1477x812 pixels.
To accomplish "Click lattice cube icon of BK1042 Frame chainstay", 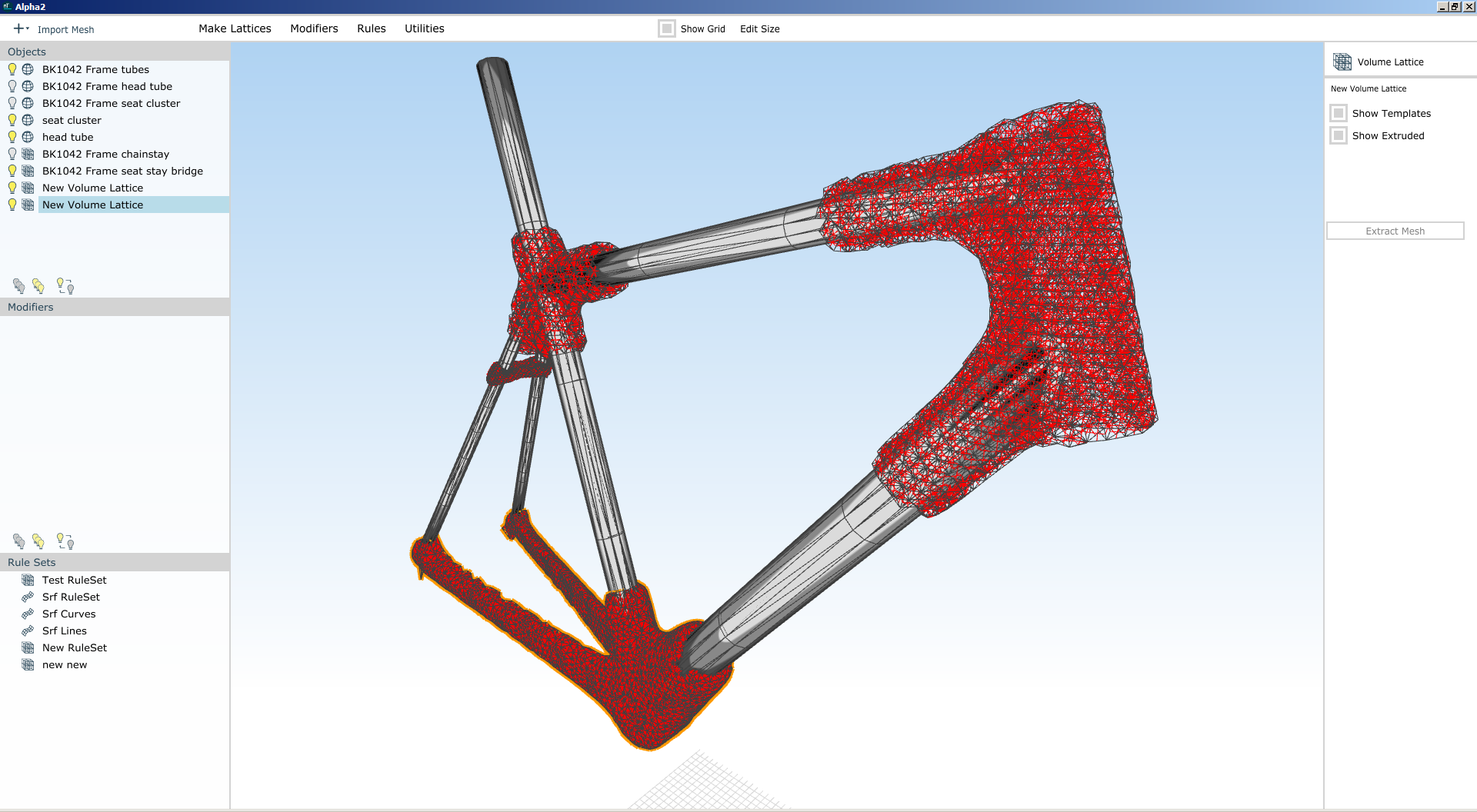I will (x=28, y=154).
